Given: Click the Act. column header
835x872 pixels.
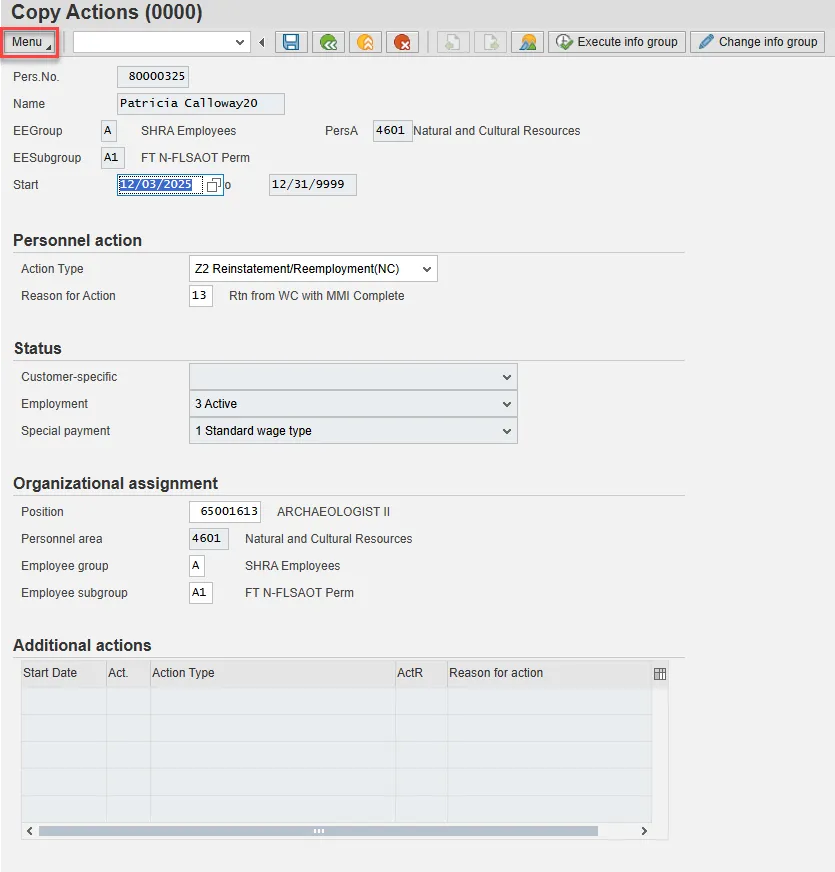Looking at the screenshot, I should pos(128,673).
